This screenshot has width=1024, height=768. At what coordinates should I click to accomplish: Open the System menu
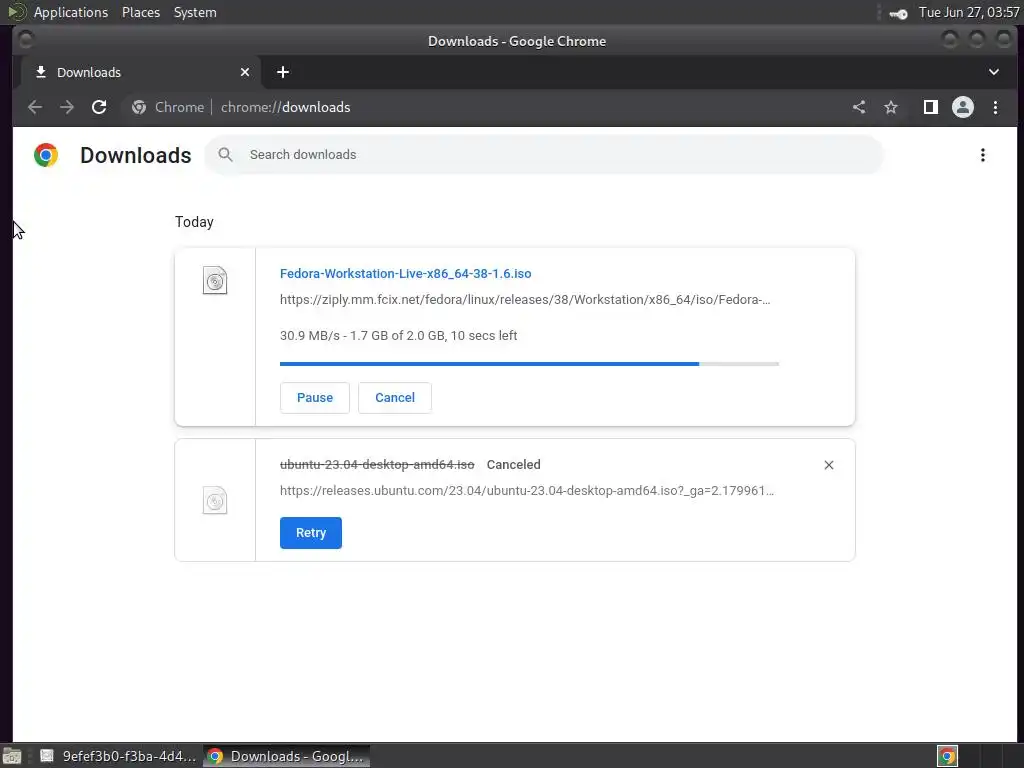click(195, 12)
